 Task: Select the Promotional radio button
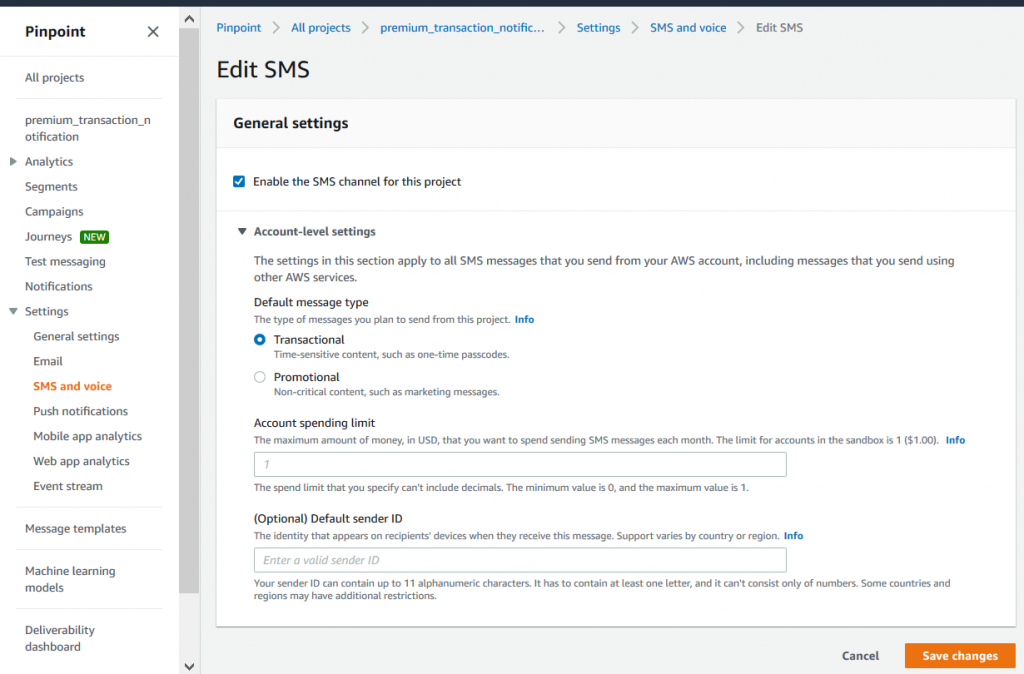260,377
